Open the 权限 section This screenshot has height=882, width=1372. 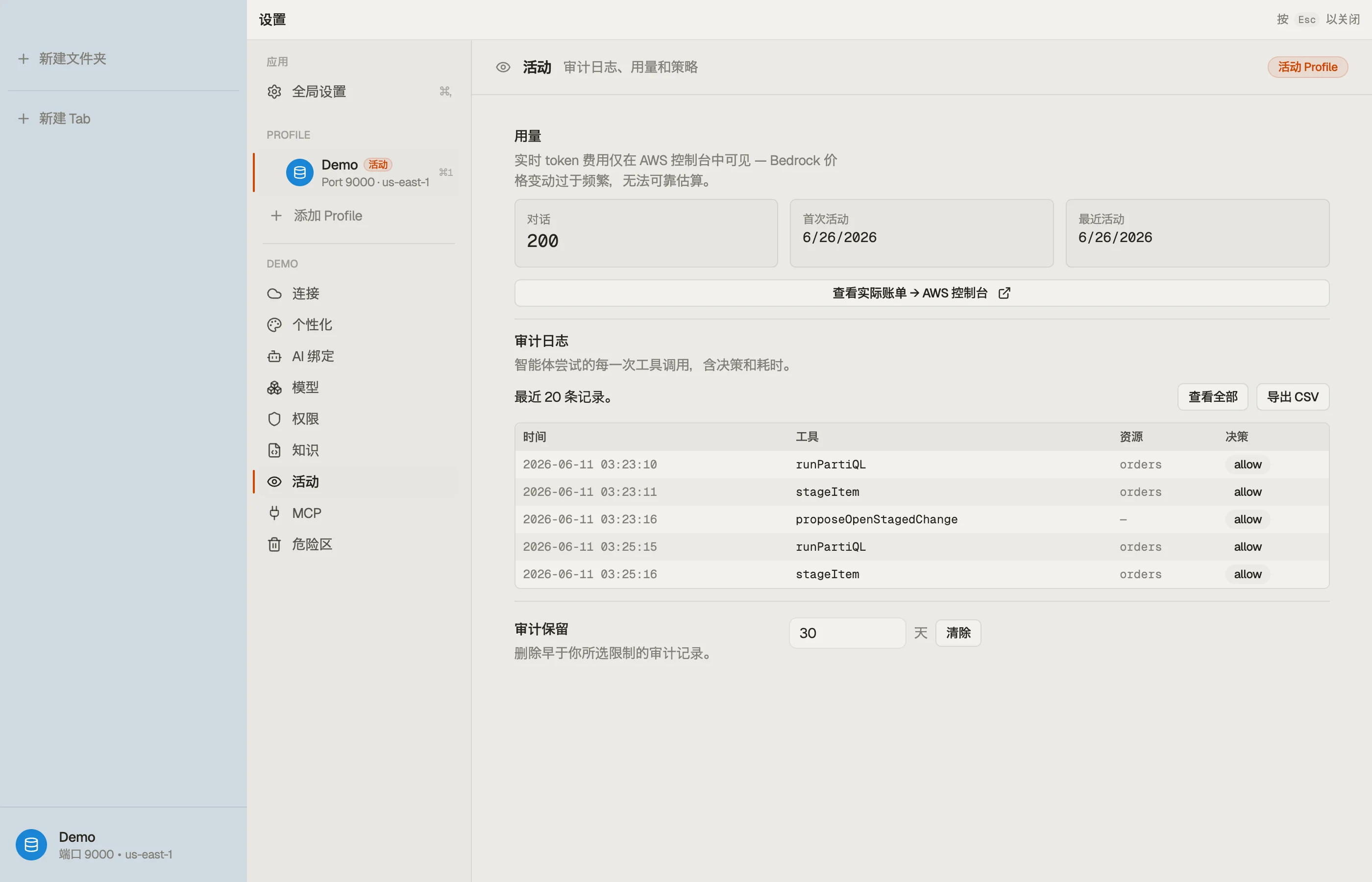click(x=359, y=418)
